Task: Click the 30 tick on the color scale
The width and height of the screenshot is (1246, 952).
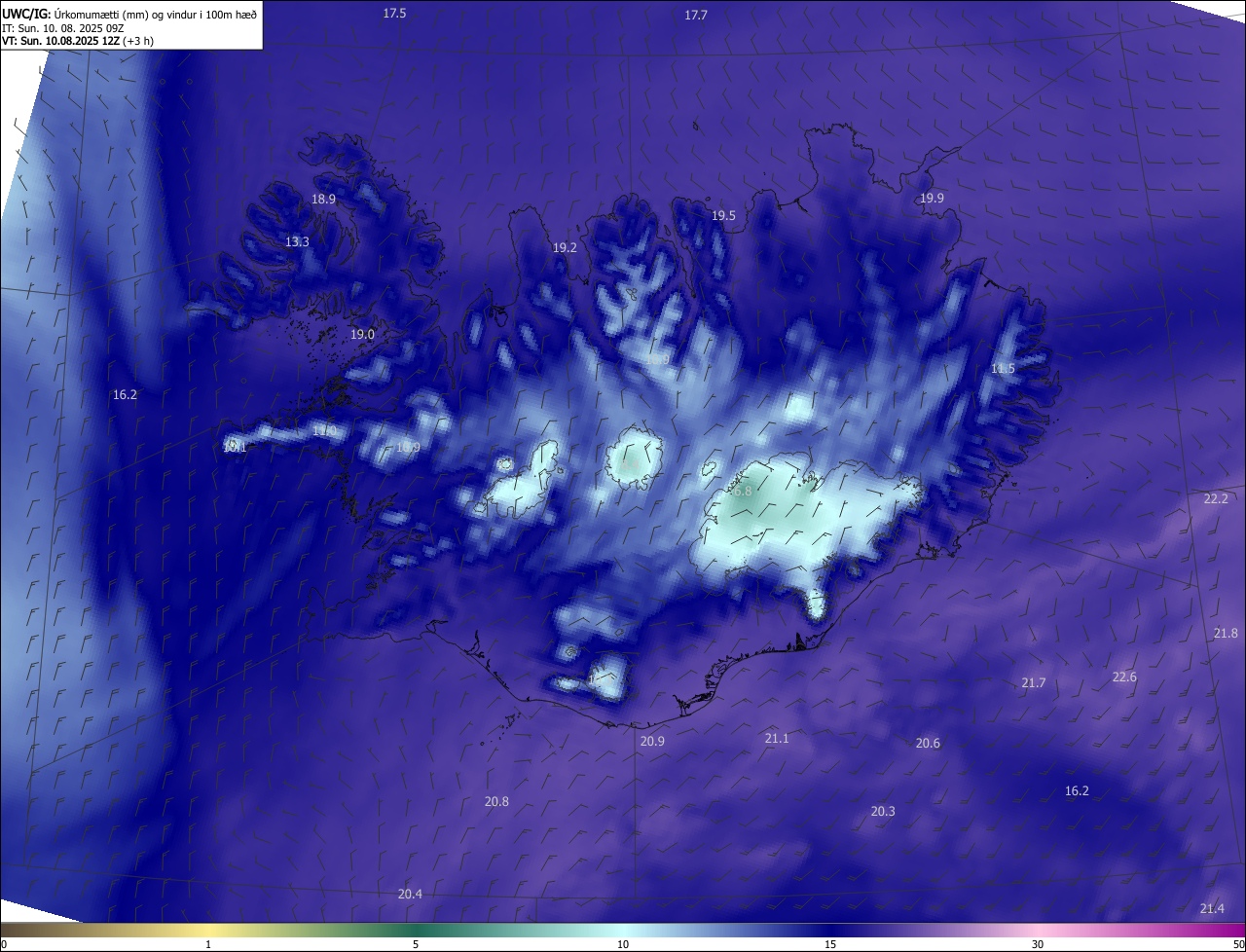Action: (1038, 945)
